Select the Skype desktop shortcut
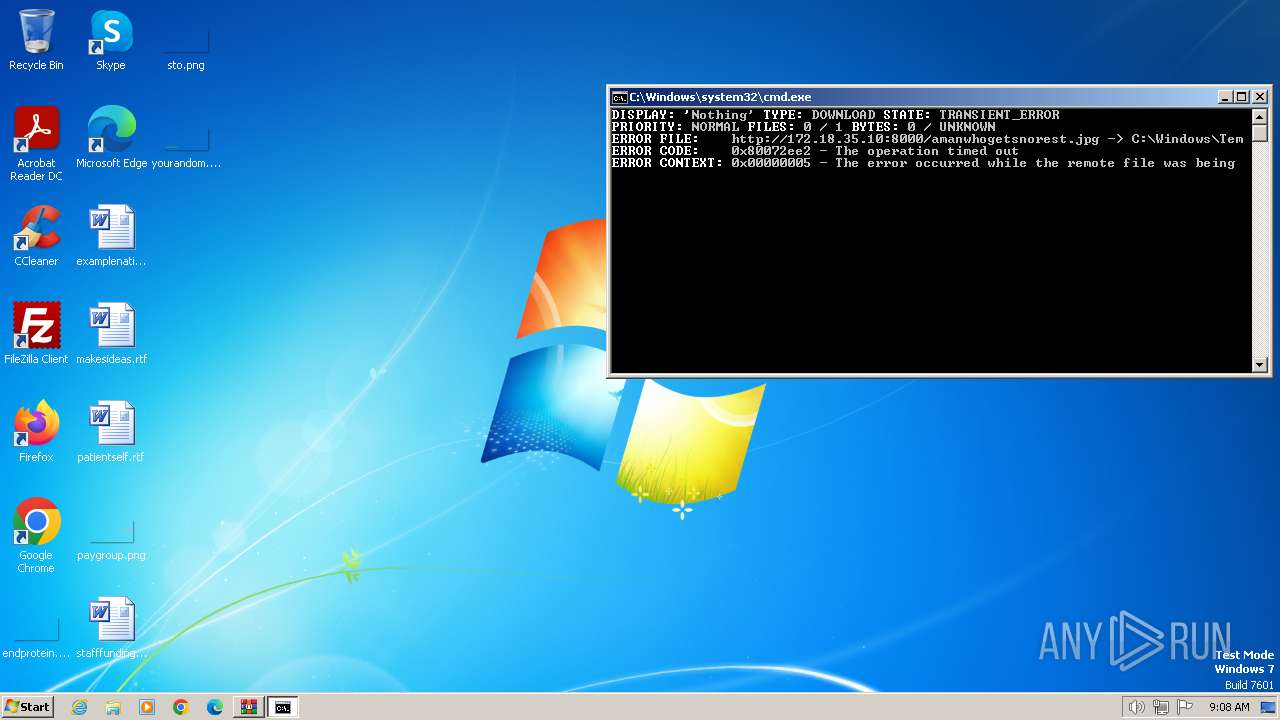1280x720 pixels. tap(111, 40)
